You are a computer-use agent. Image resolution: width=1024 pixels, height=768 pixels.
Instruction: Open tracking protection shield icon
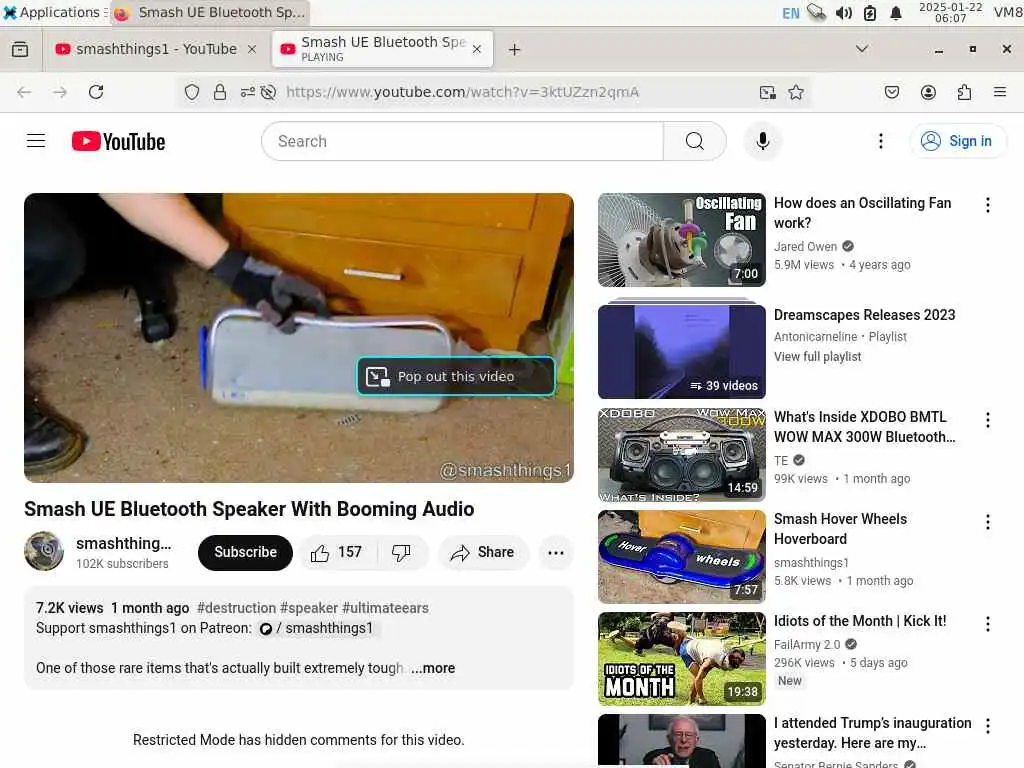click(191, 92)
